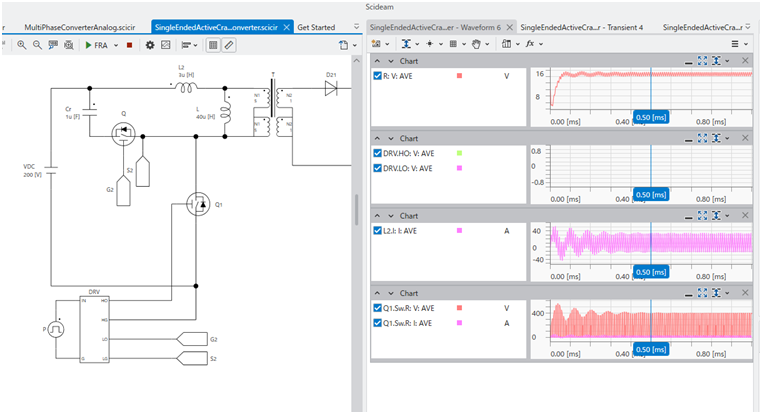This screenshot has width=762, height=414.
Task: Click the zoom out magnifier icon
Action: coord(37,45)
